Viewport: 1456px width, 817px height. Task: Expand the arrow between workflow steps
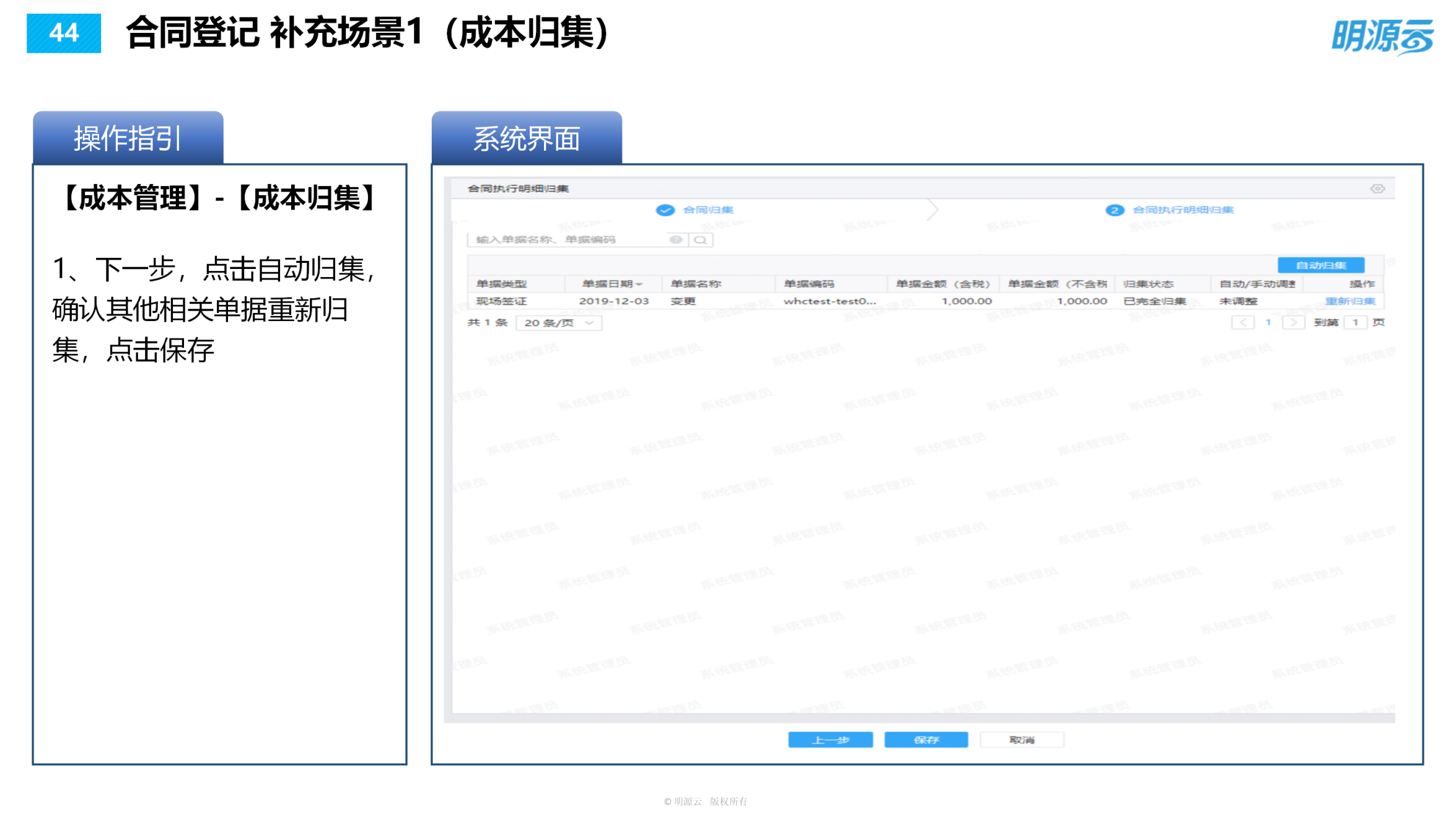(x=932, y=210)
